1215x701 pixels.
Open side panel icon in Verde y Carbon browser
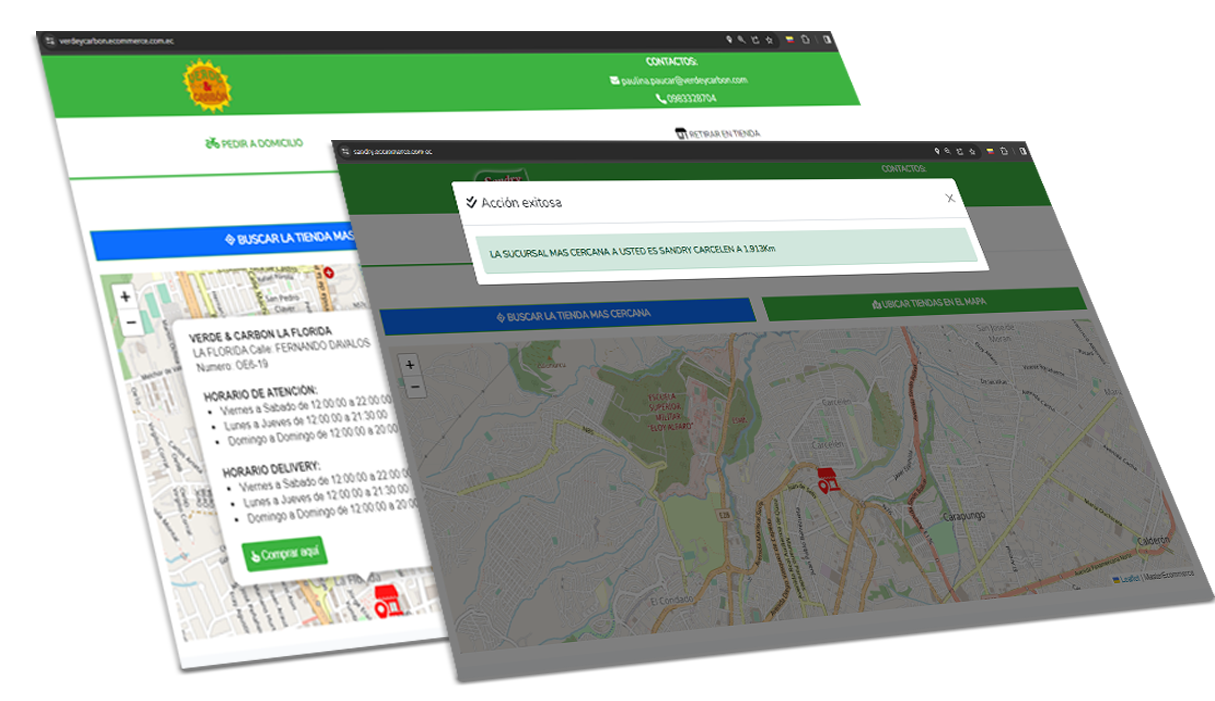pyautogui.click(x=827, y=40)
